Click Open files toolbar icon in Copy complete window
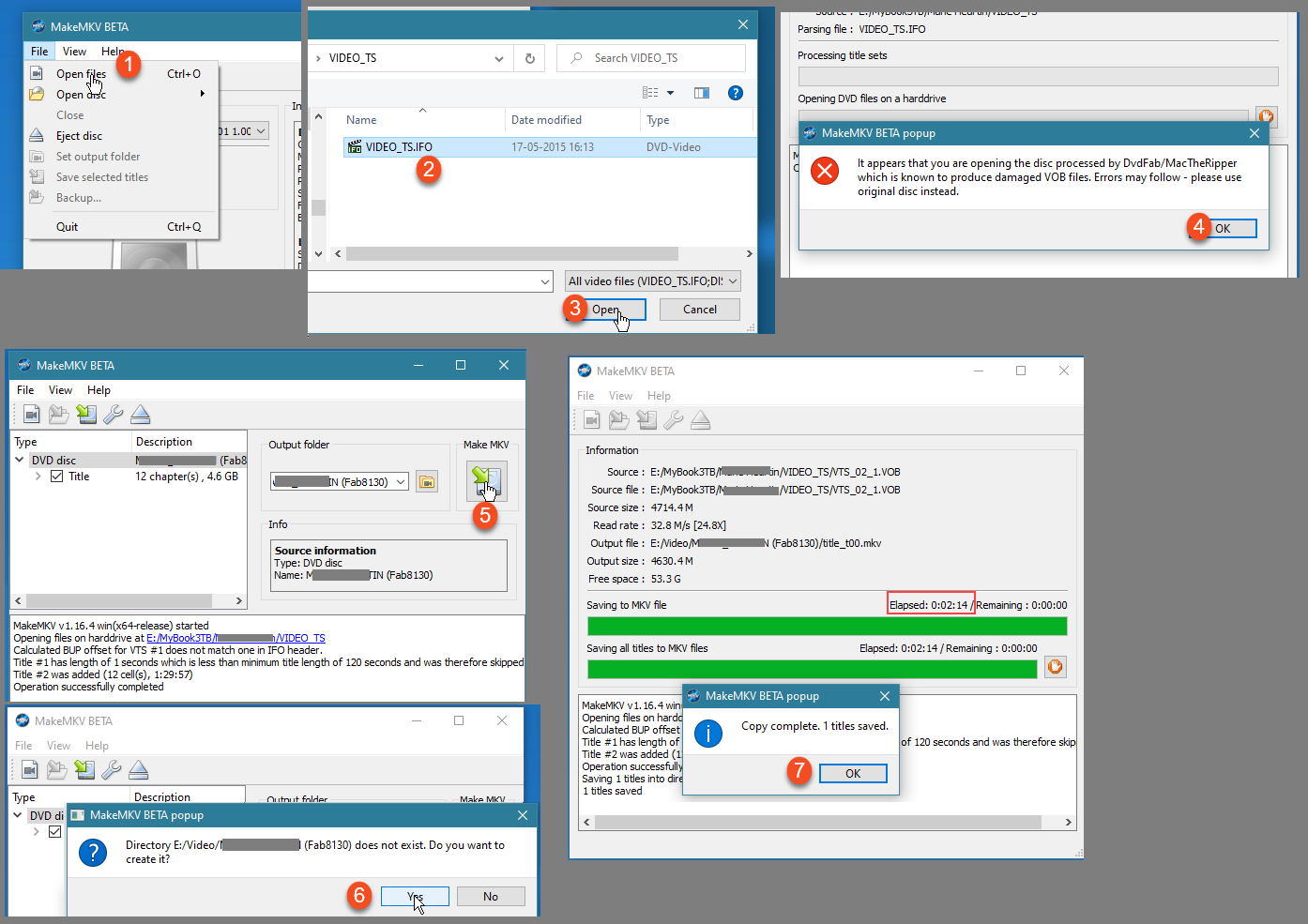 pyautogui.click(x=592, y=419)
